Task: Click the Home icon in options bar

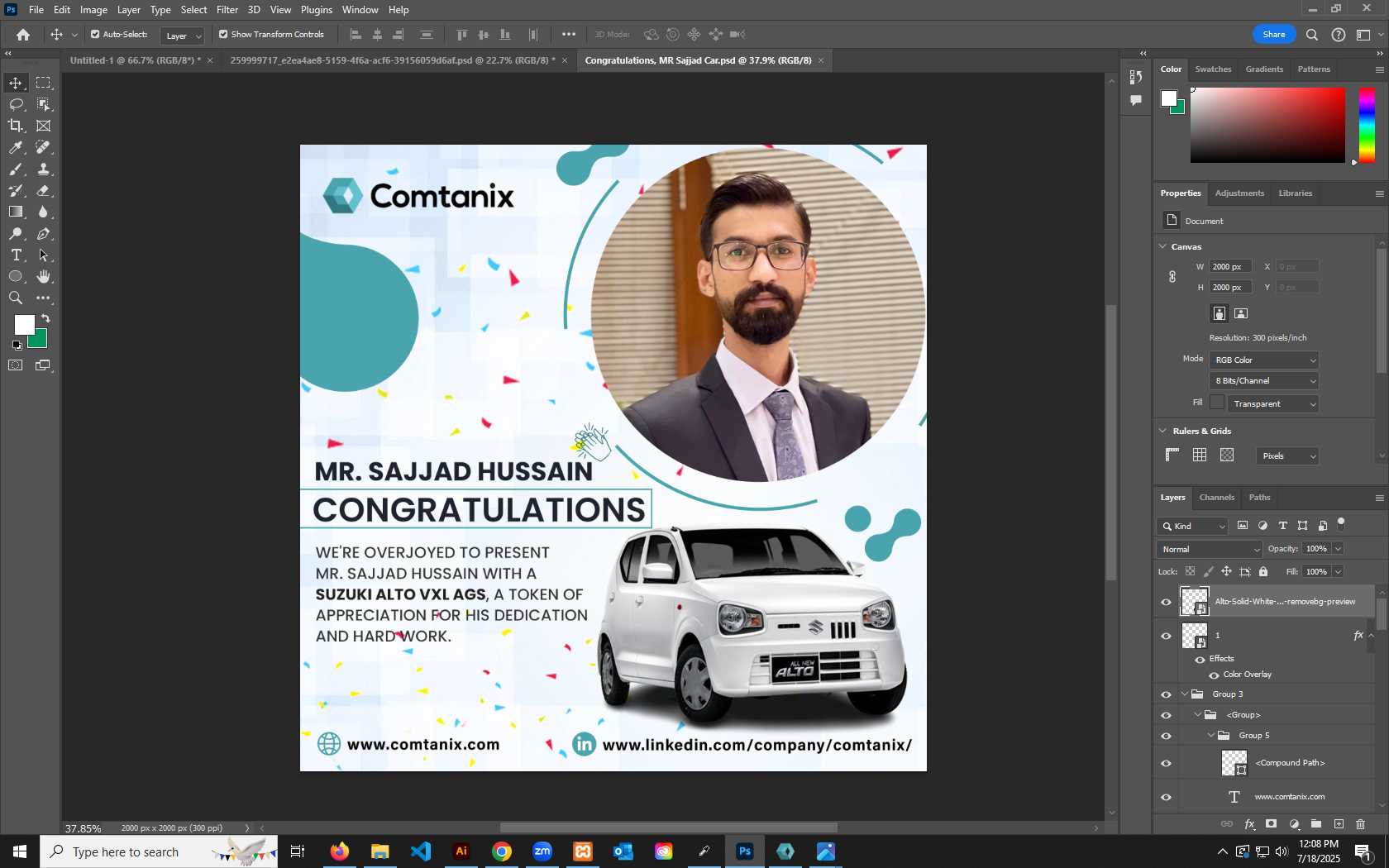Action: (23, 35)
